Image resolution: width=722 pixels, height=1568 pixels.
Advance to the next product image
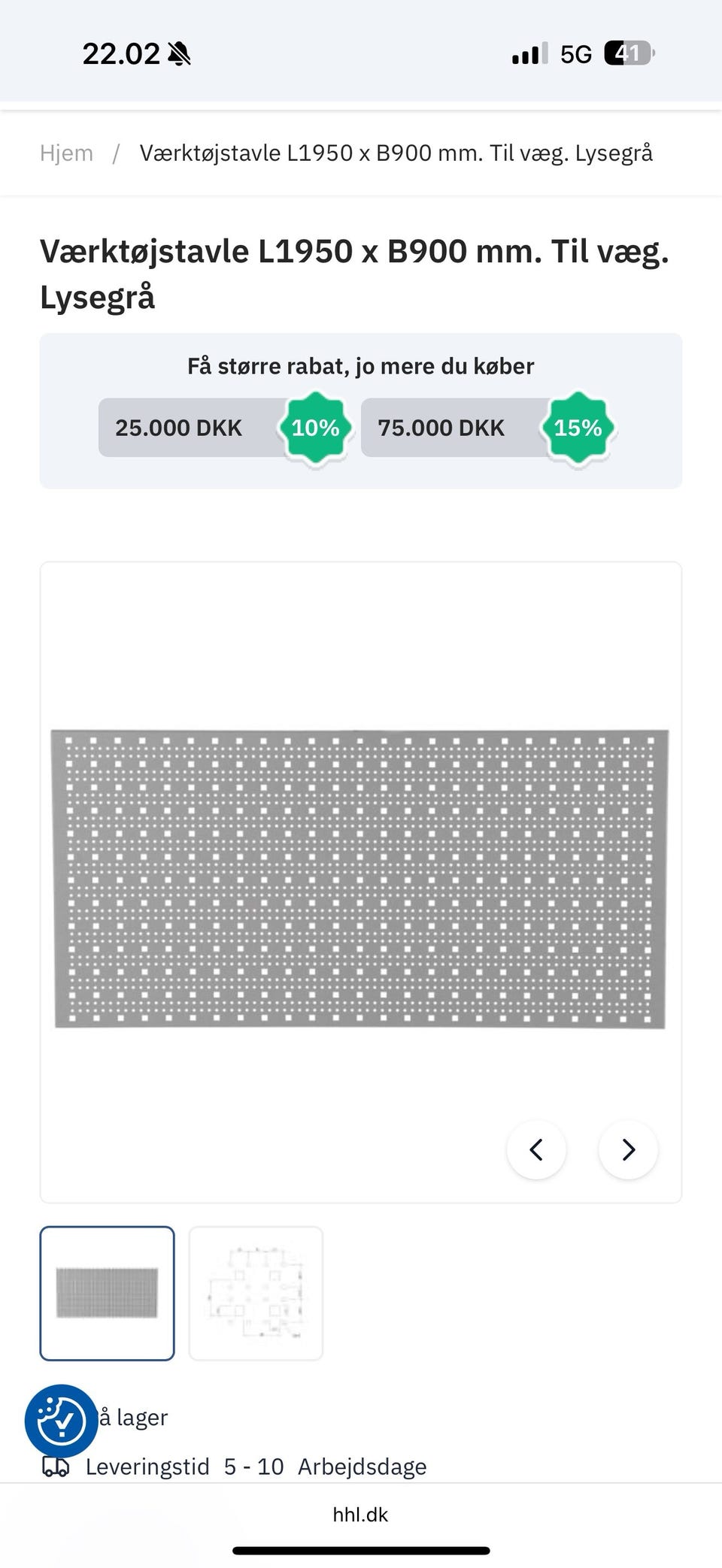click(x=628, y=1149)
